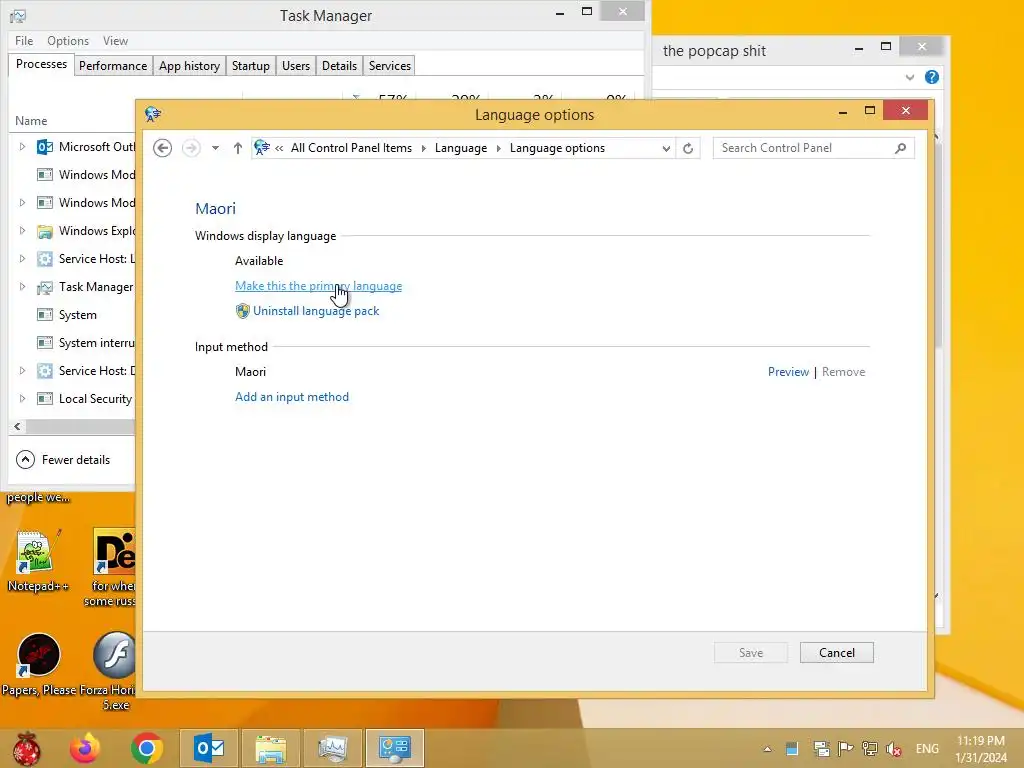Expand the ribbon chevron in the popcap window
Viewport: 1024px width, 768px height.
(910, 77)
